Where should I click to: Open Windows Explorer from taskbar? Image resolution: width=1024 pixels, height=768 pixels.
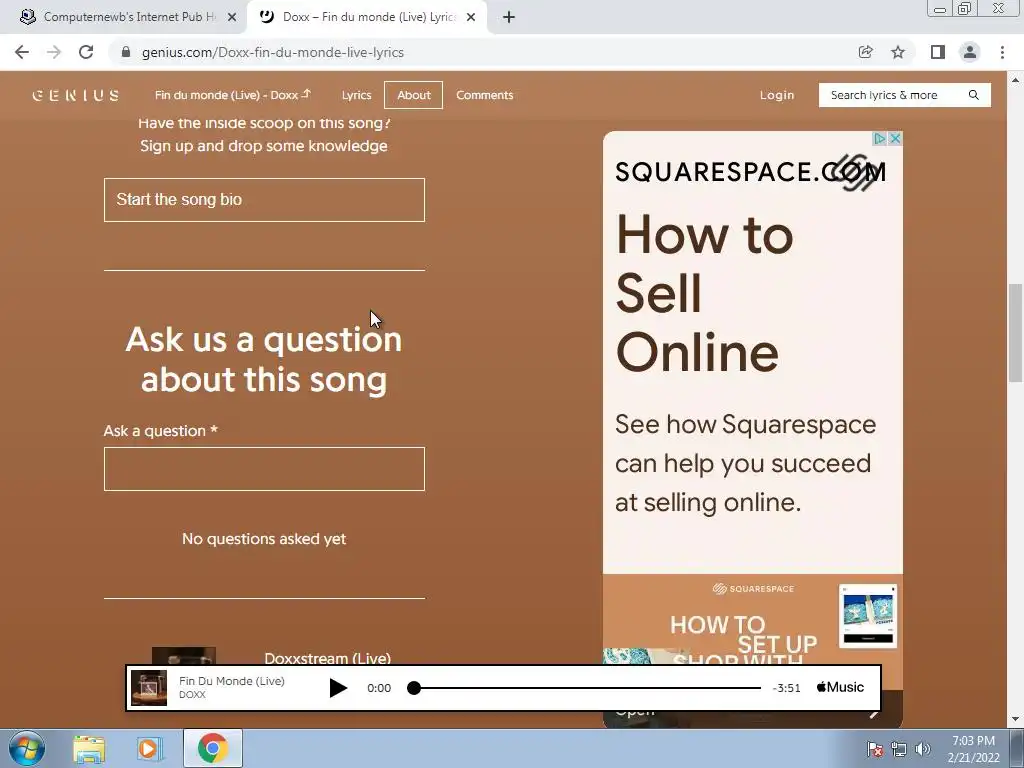tap(89, 749)
